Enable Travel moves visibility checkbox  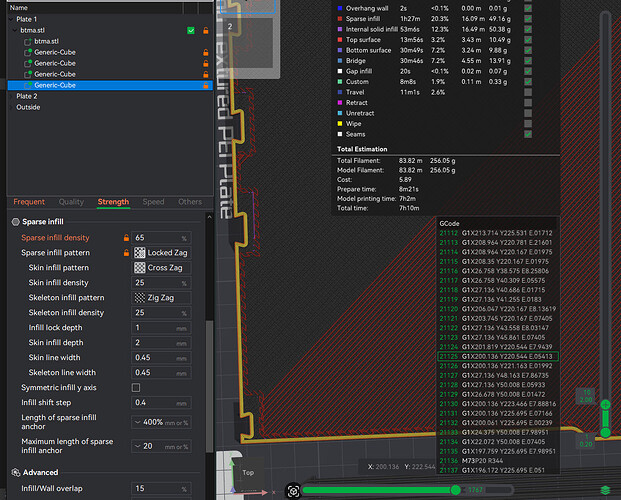pos(528,92)
